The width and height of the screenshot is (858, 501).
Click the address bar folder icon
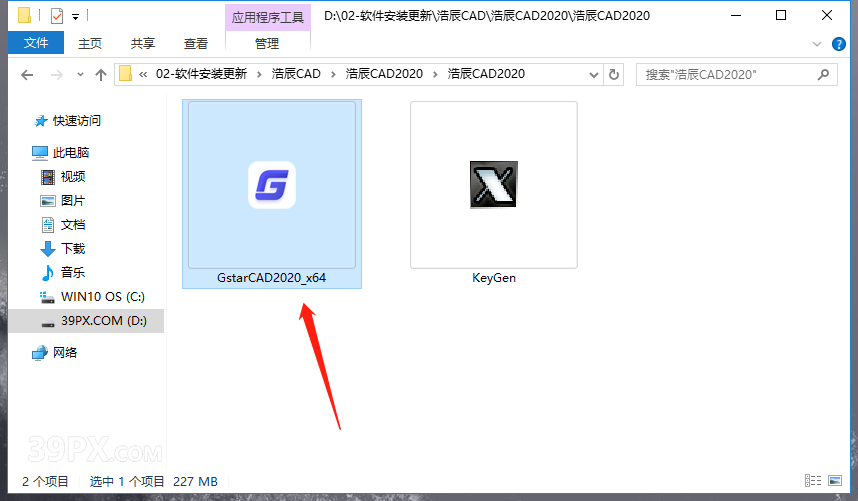(126, 73)
